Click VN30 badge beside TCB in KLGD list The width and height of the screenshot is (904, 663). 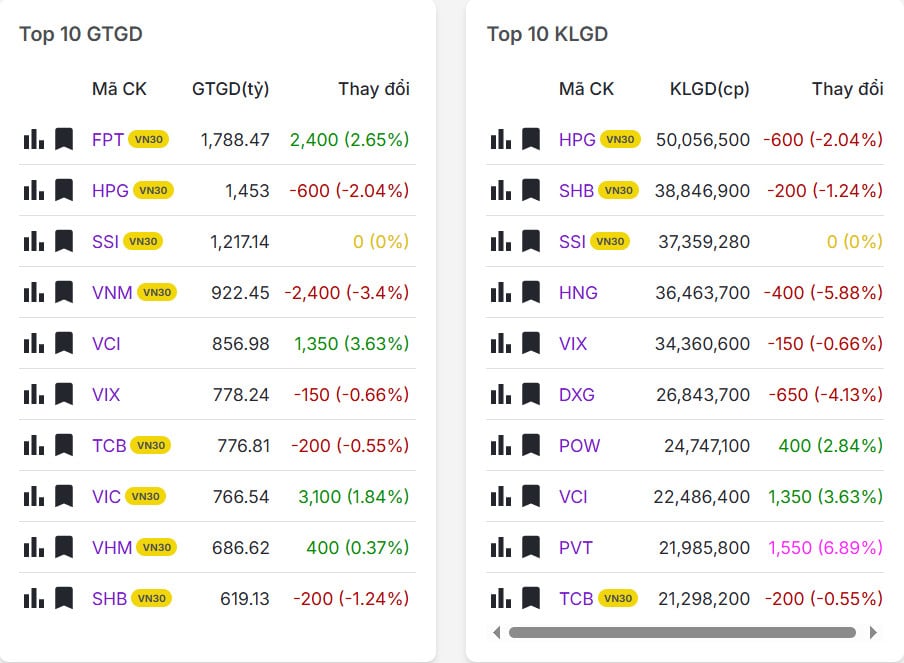tap(618, 598)
